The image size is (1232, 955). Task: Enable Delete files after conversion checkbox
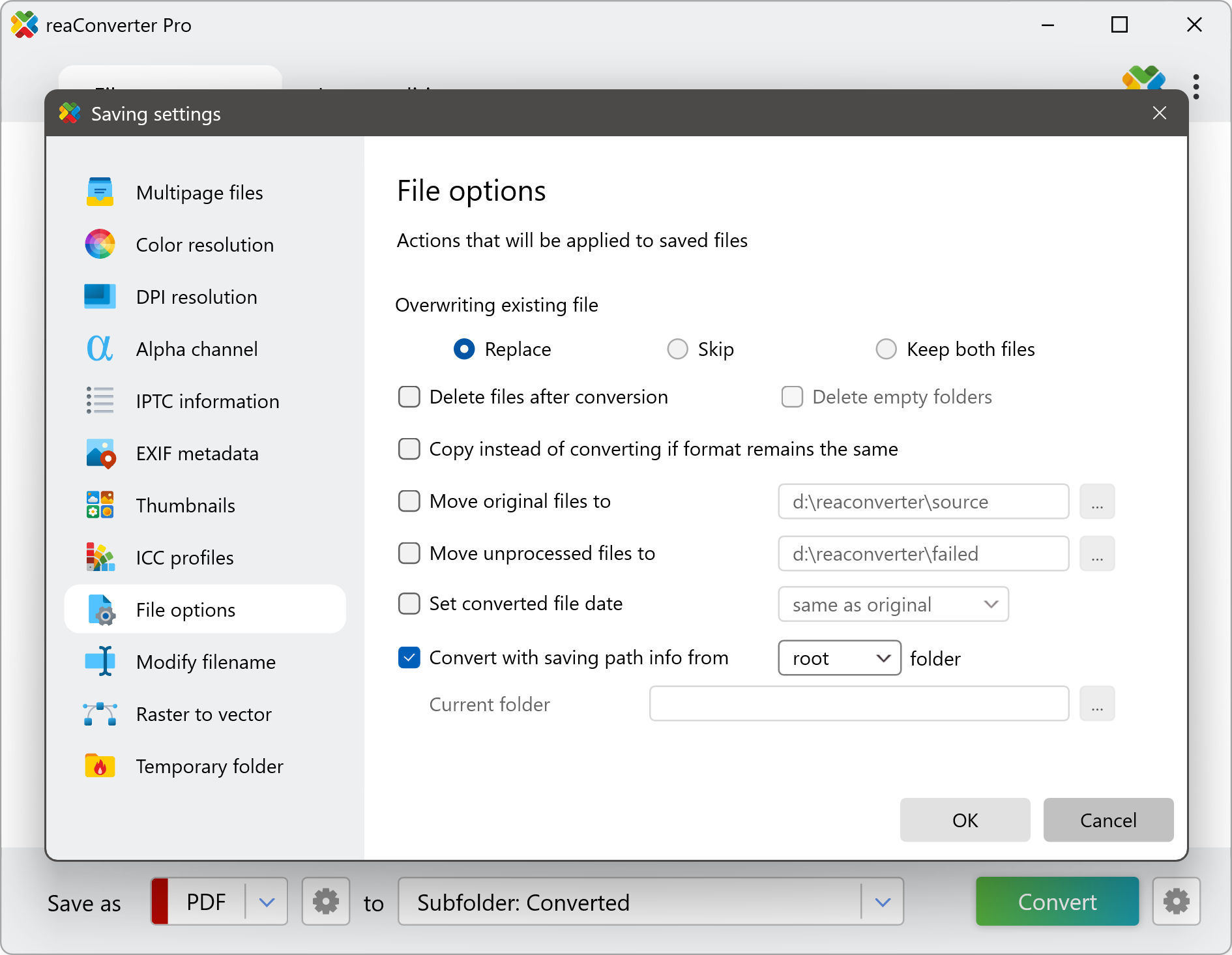(x=409, y=397)
